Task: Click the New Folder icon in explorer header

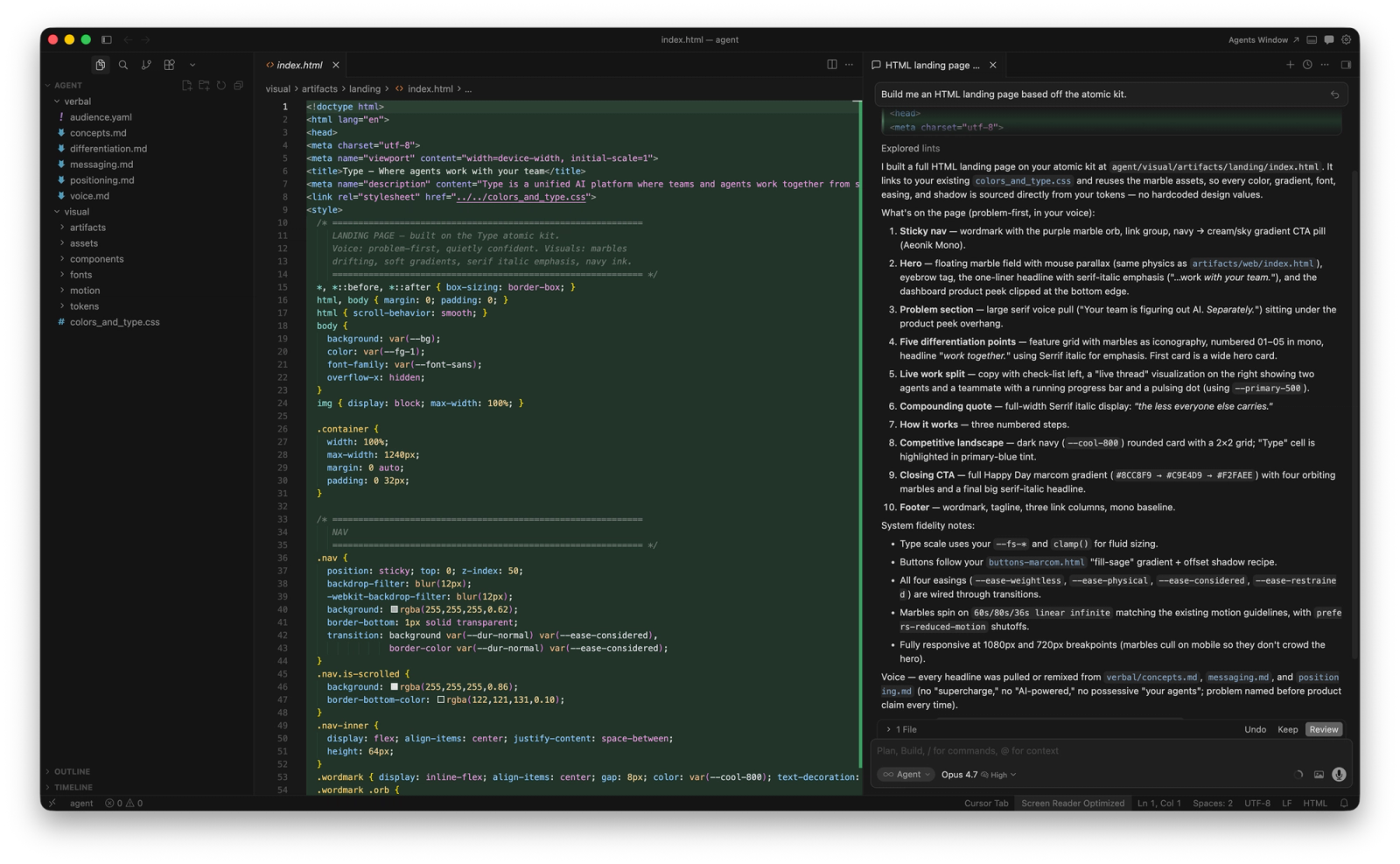Action: coord(204,85)
